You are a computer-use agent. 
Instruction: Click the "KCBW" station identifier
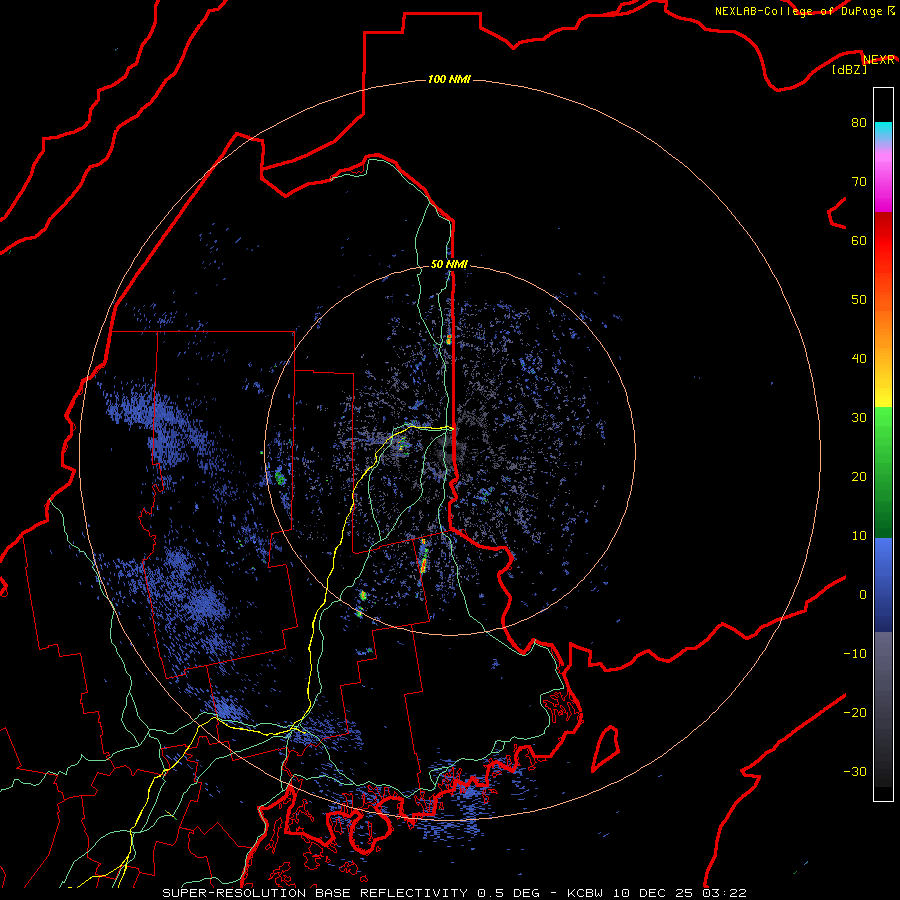coord(587,893)
